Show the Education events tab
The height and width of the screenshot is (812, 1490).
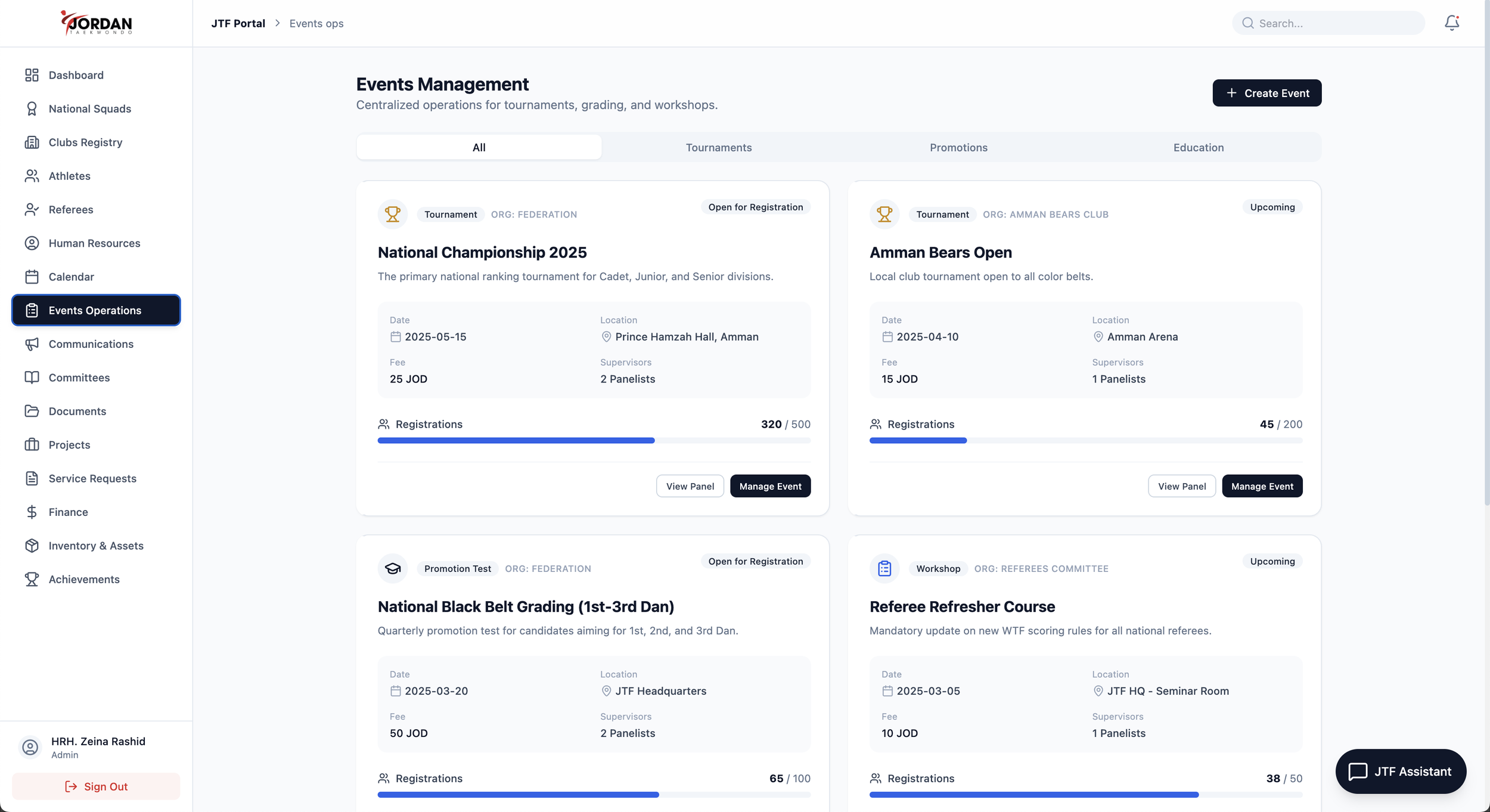[x=1198, y=147]
